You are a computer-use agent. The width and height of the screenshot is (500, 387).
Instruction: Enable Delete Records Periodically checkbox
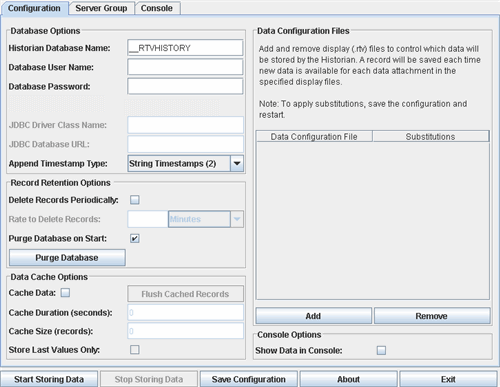[x=135, y=200]
